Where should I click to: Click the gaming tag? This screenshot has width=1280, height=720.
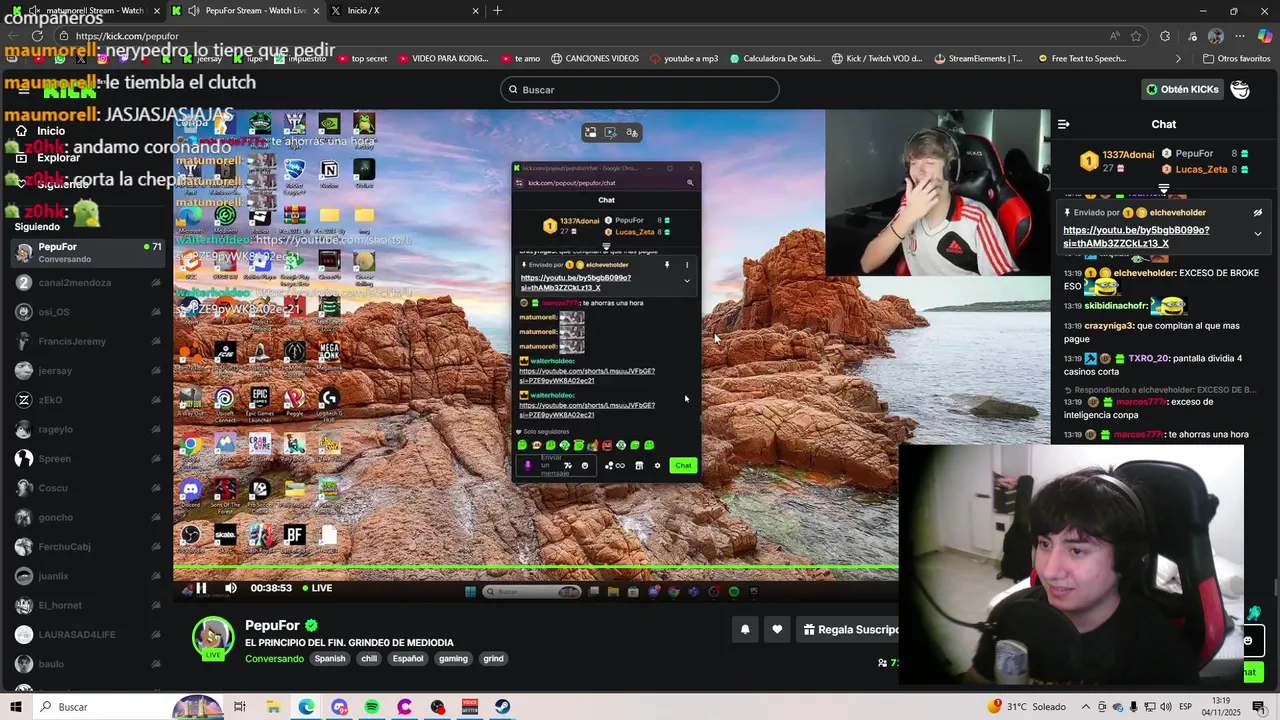point(453,659)
